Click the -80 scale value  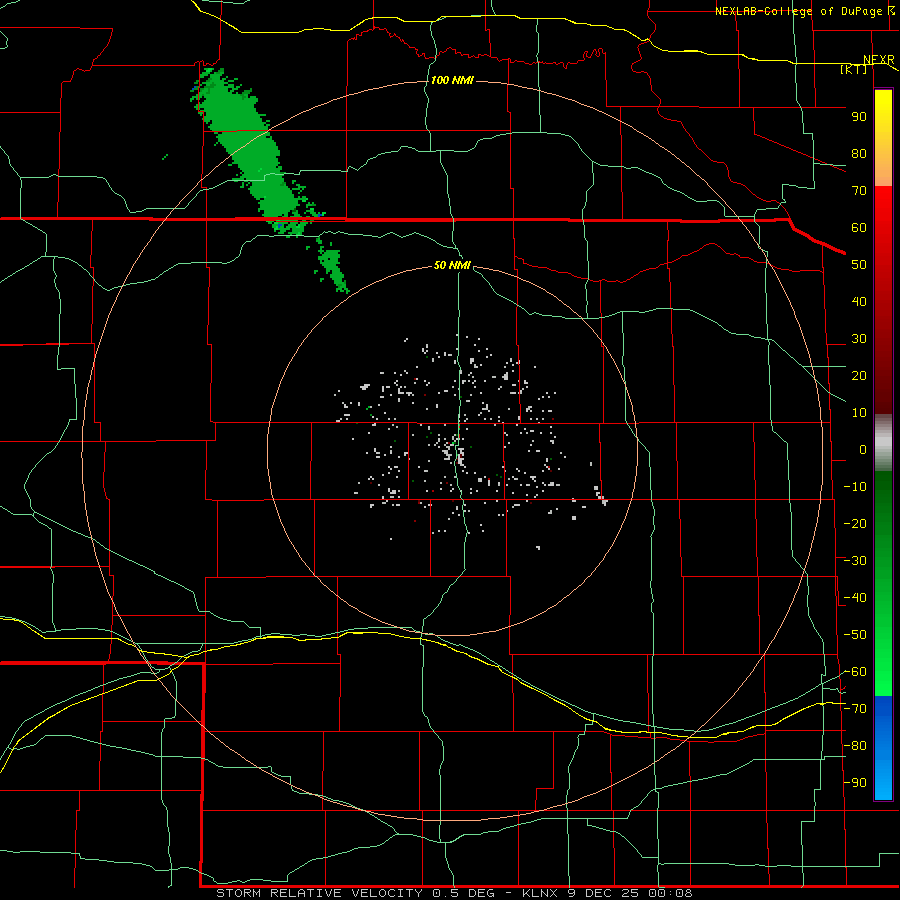click(x=855, y=746)
